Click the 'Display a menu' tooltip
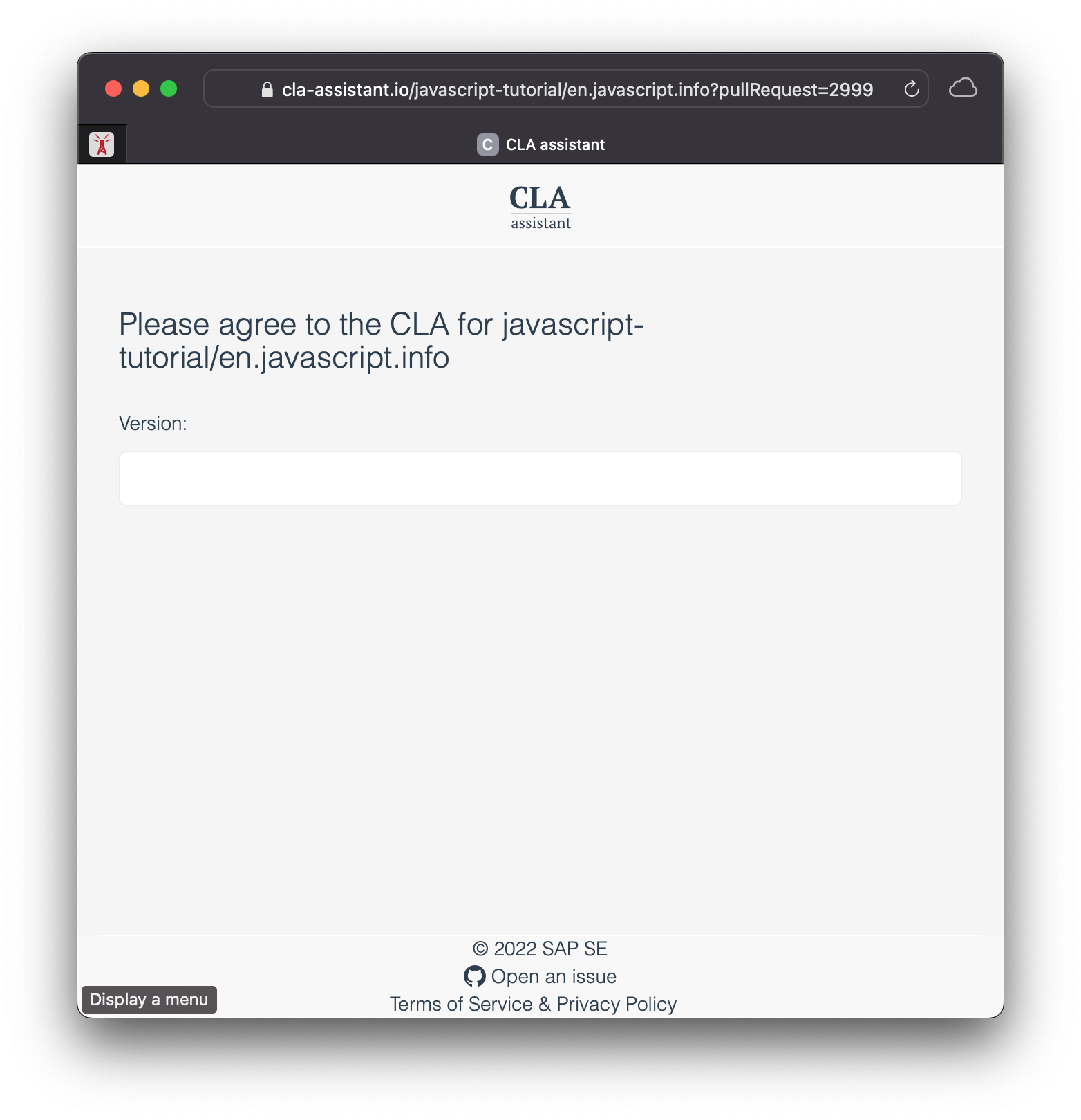 (x=149, y=1000)
